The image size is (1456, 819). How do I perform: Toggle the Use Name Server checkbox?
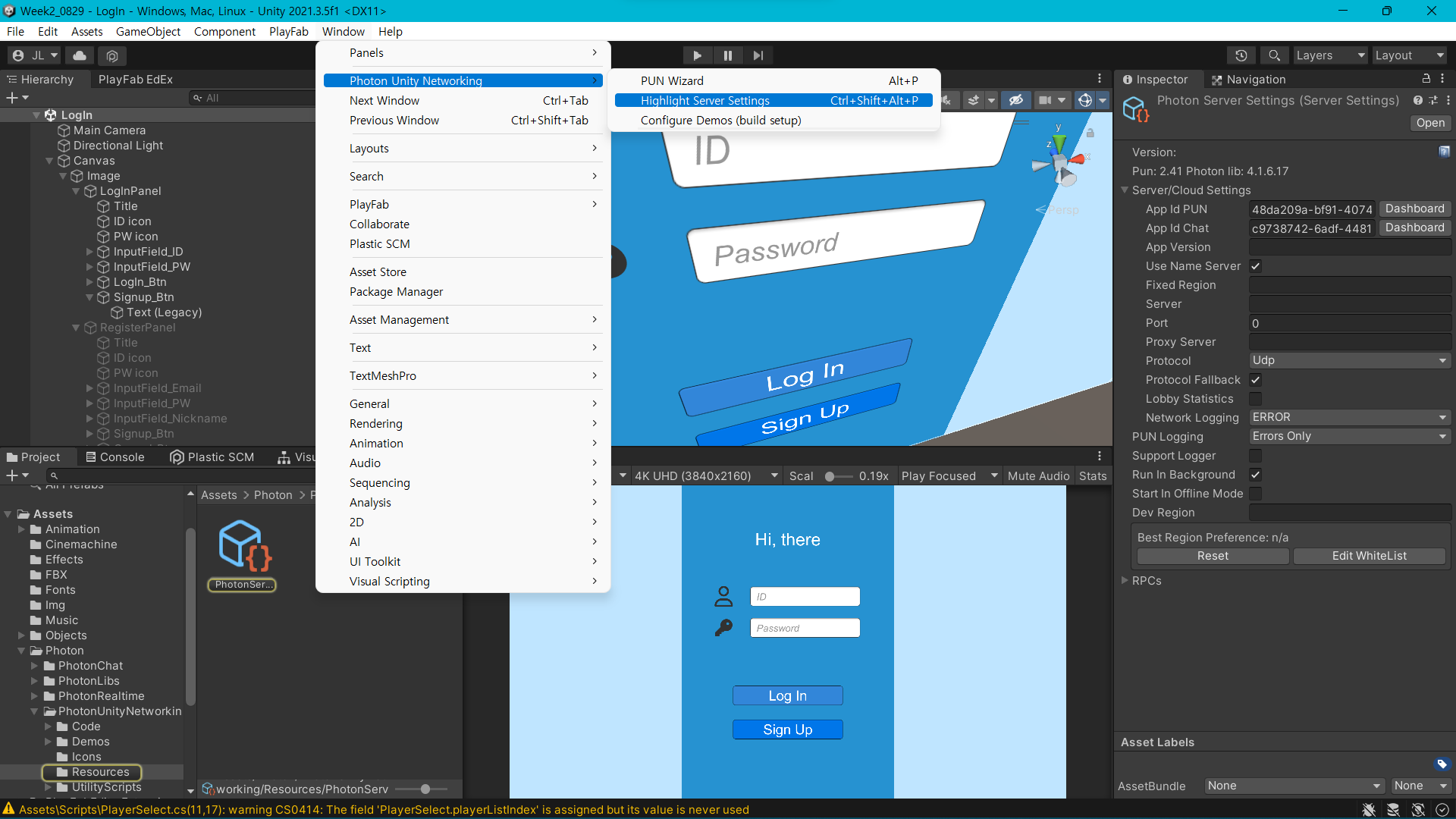[1256, 266]
